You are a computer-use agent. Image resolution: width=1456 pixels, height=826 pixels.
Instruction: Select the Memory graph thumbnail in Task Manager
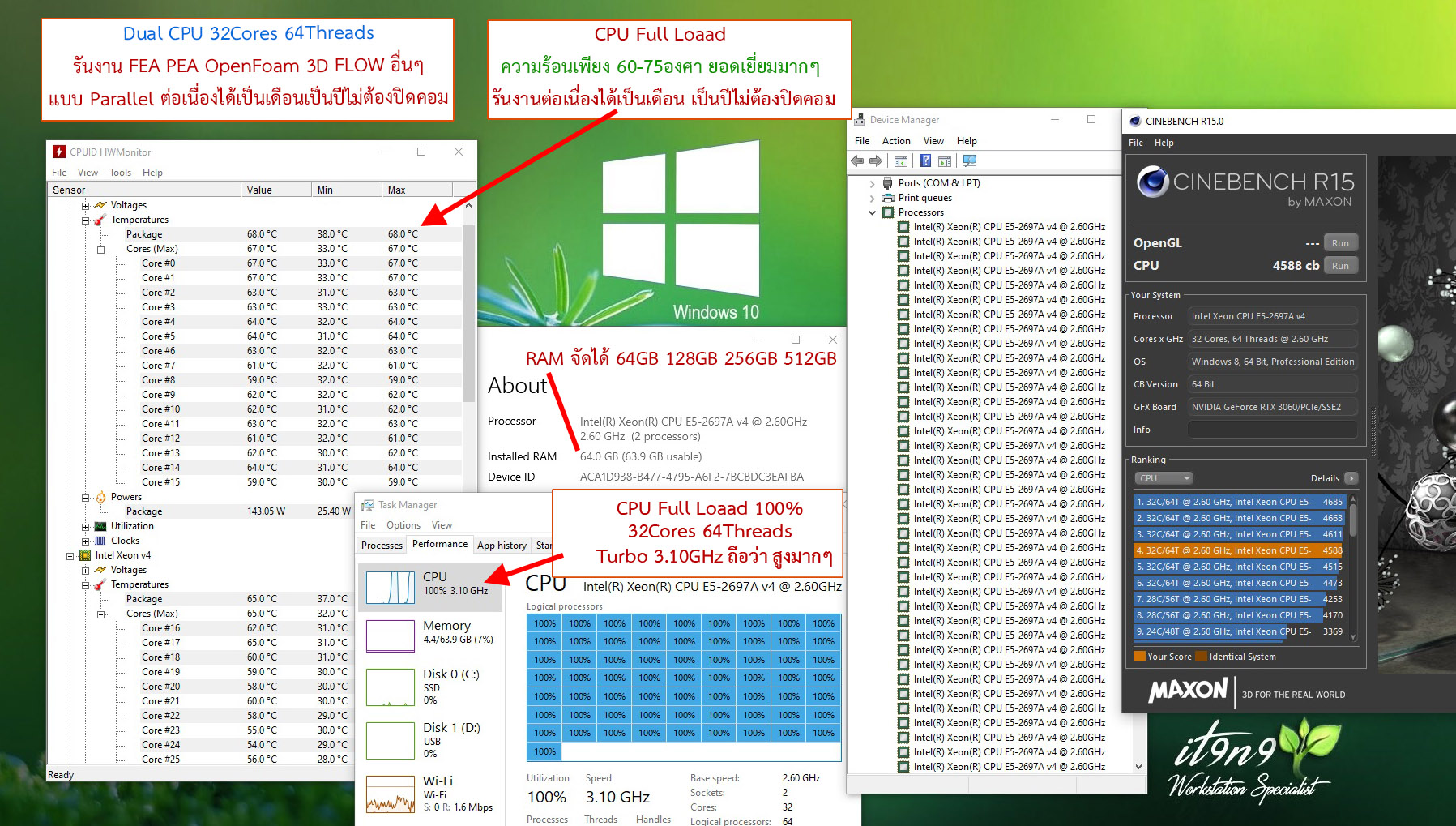point(391,636)
